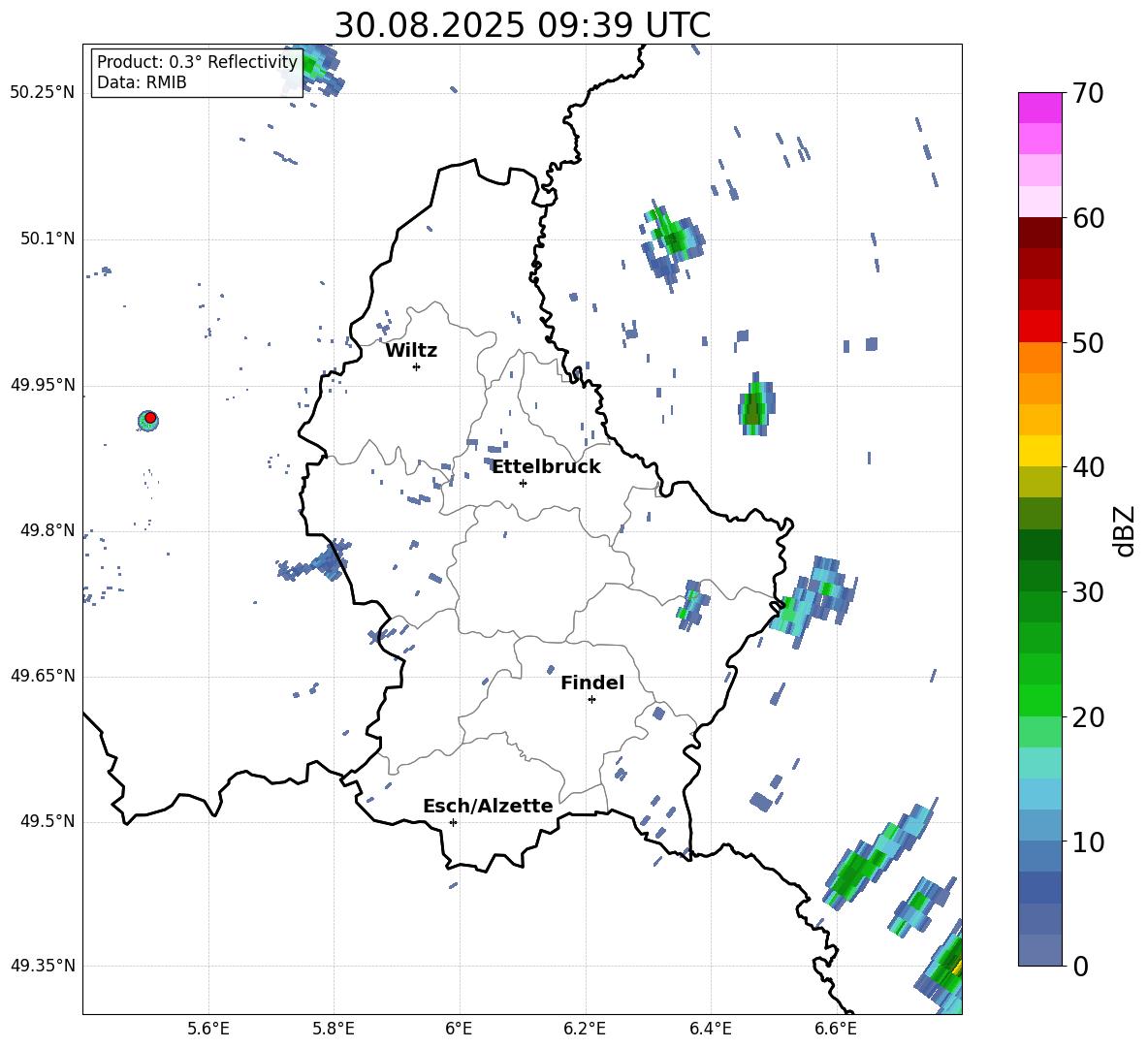Click the 50.1°N latitude label
This screenshot has width=1148, height=1048.
pos(48,238)
